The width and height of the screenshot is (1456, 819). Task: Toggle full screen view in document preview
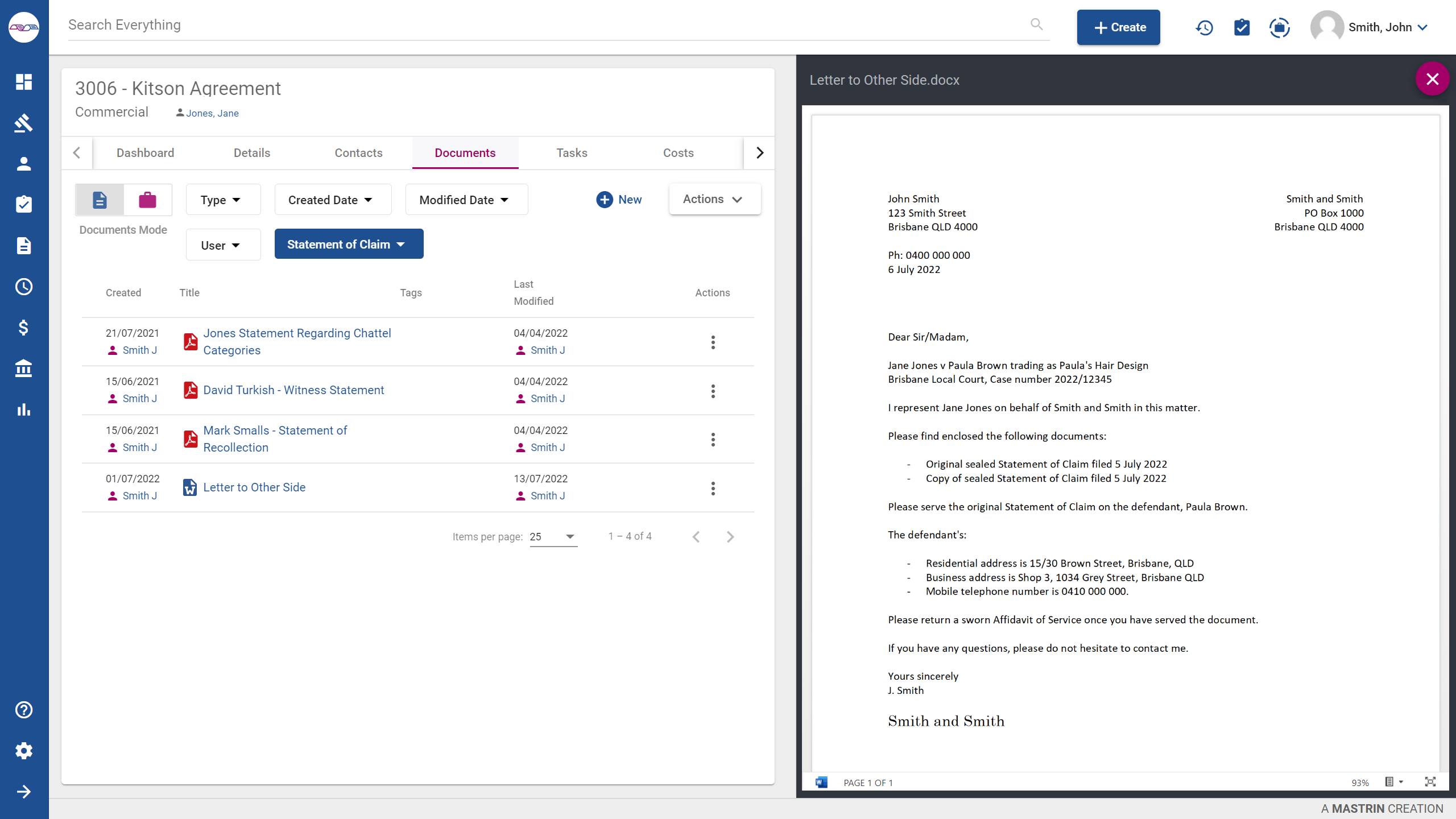click(1430, 782)
